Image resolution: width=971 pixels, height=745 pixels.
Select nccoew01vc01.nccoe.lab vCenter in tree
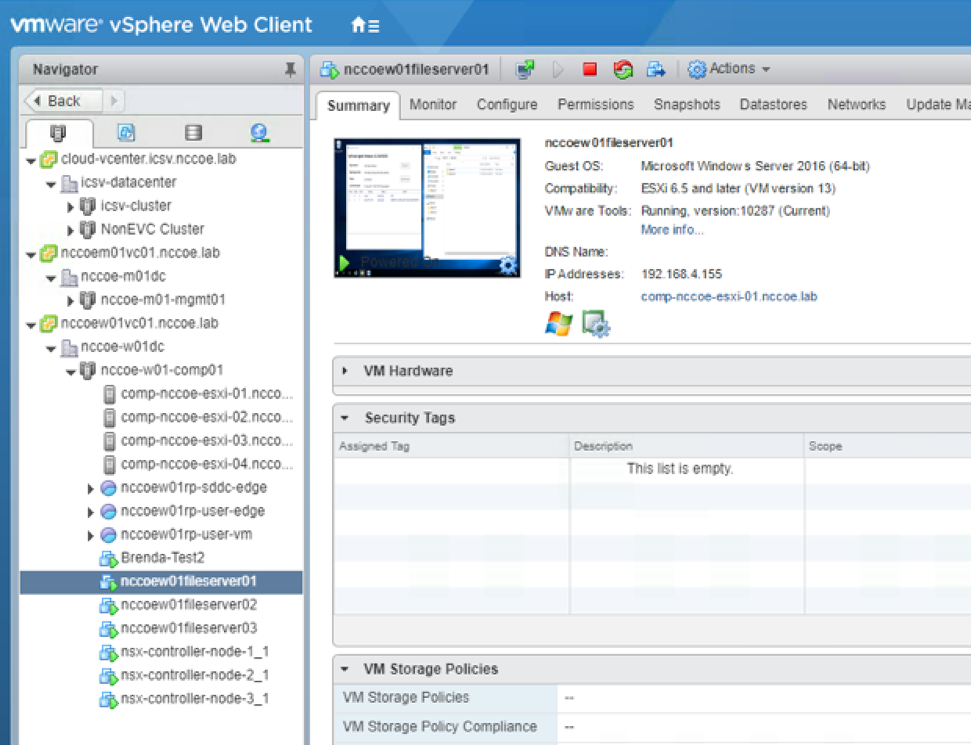[x=139, y=323]
